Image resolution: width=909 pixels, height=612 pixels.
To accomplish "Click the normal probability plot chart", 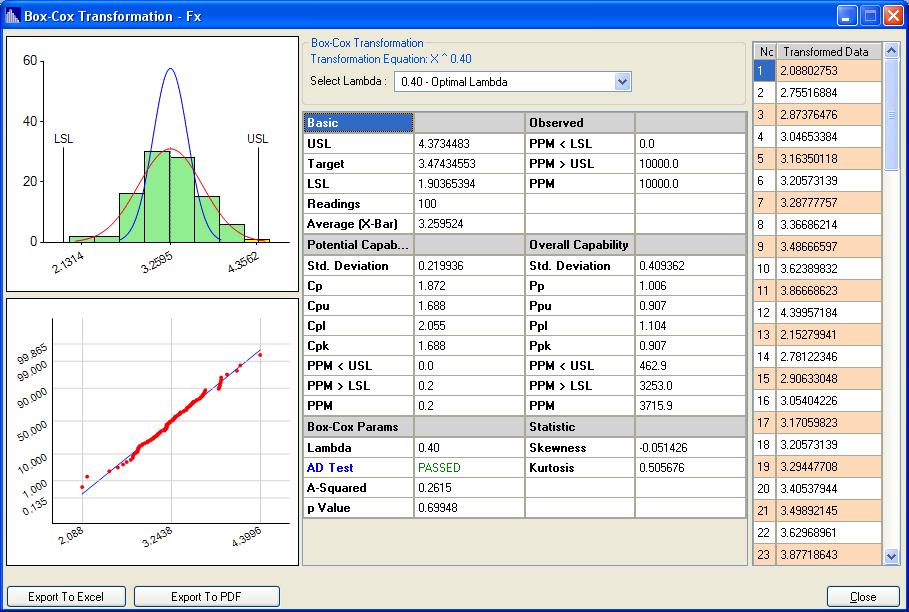I will tap(152, 432).
